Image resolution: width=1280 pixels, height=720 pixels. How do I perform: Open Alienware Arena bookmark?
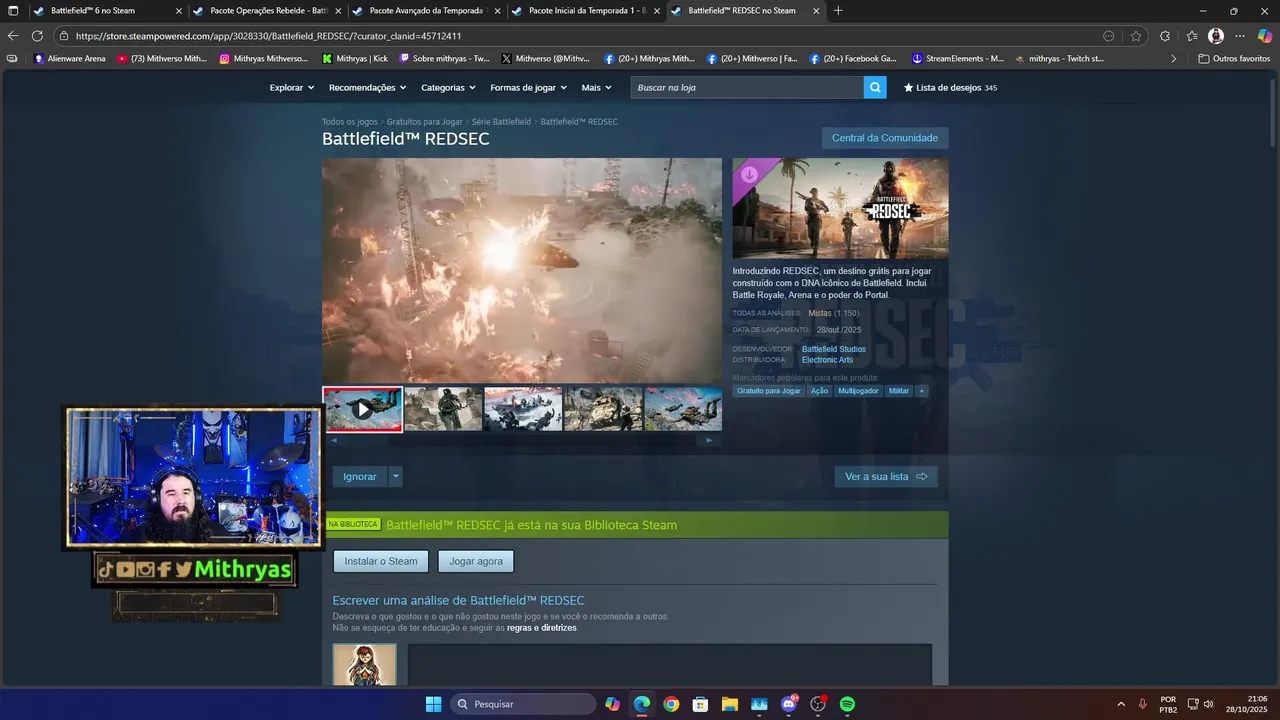70,58
